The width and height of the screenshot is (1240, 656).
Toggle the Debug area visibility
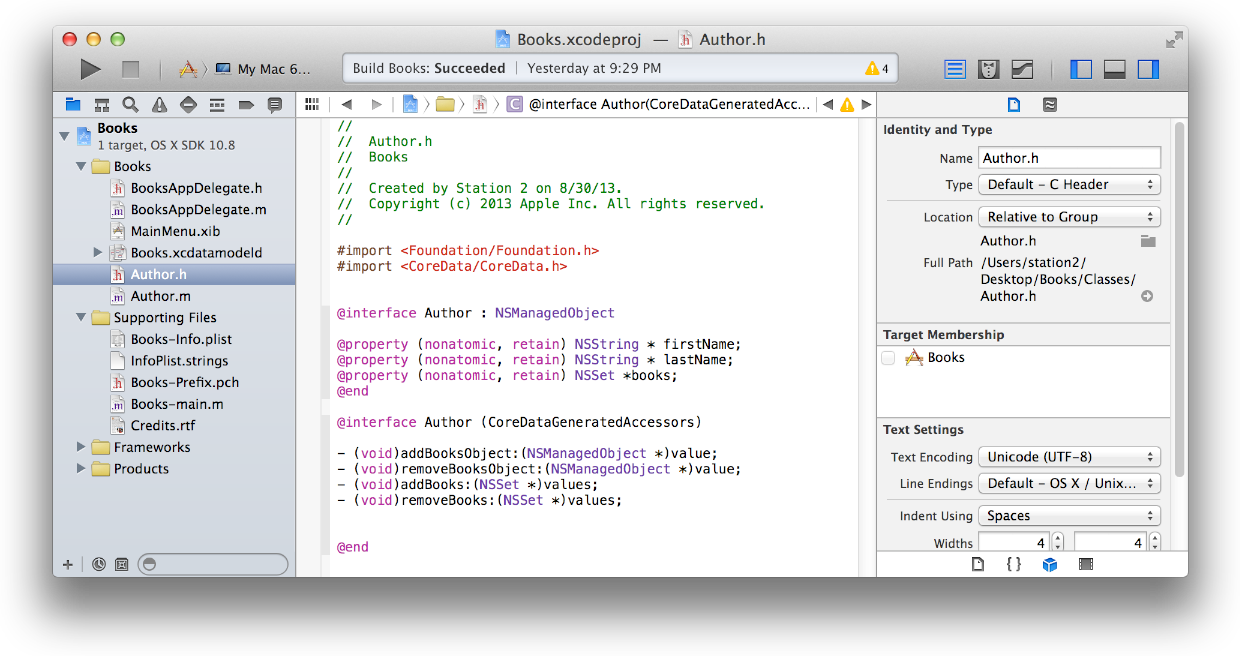(1114, 69)
